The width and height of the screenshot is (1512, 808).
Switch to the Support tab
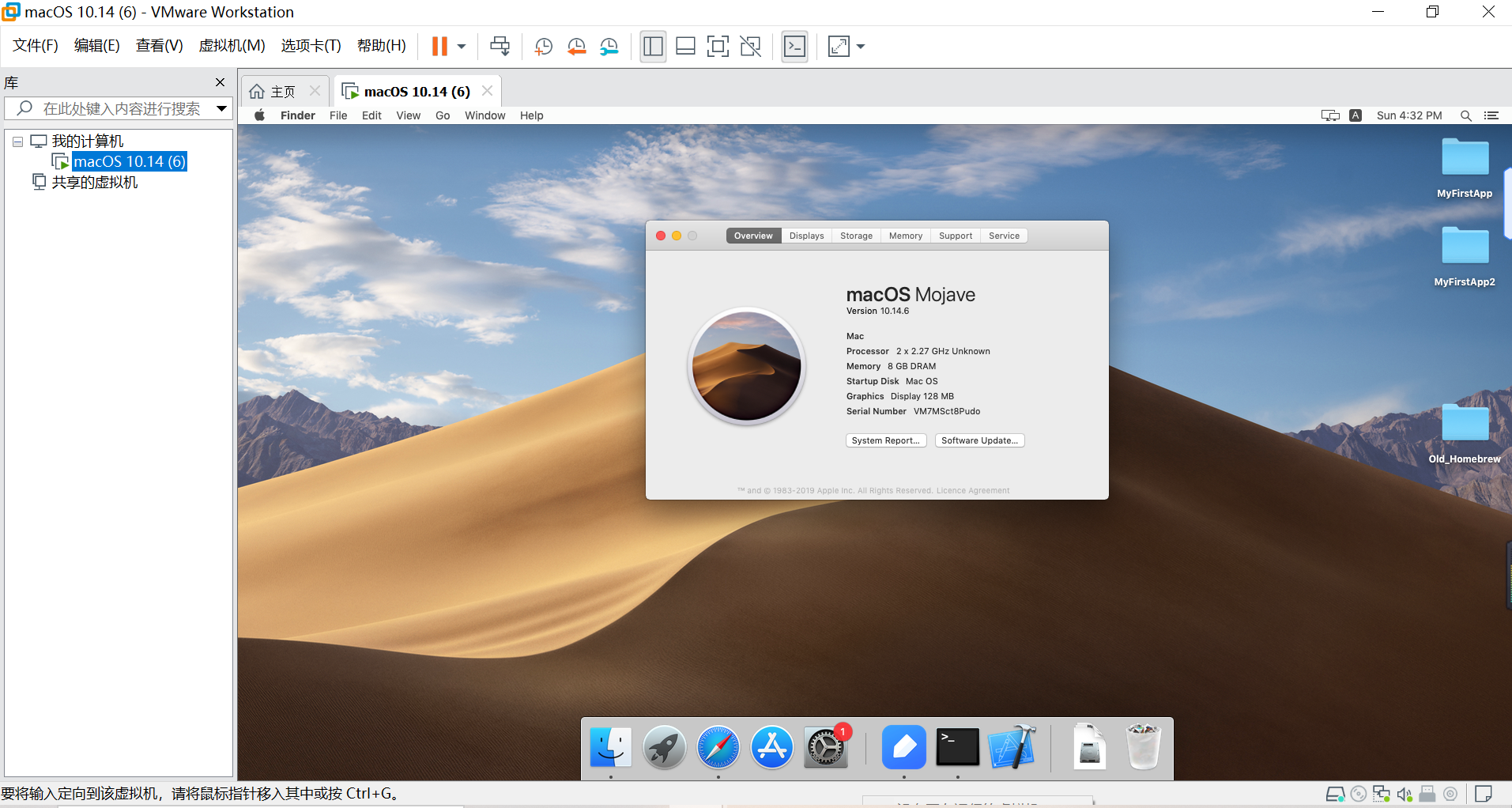[x=956, y=236]
